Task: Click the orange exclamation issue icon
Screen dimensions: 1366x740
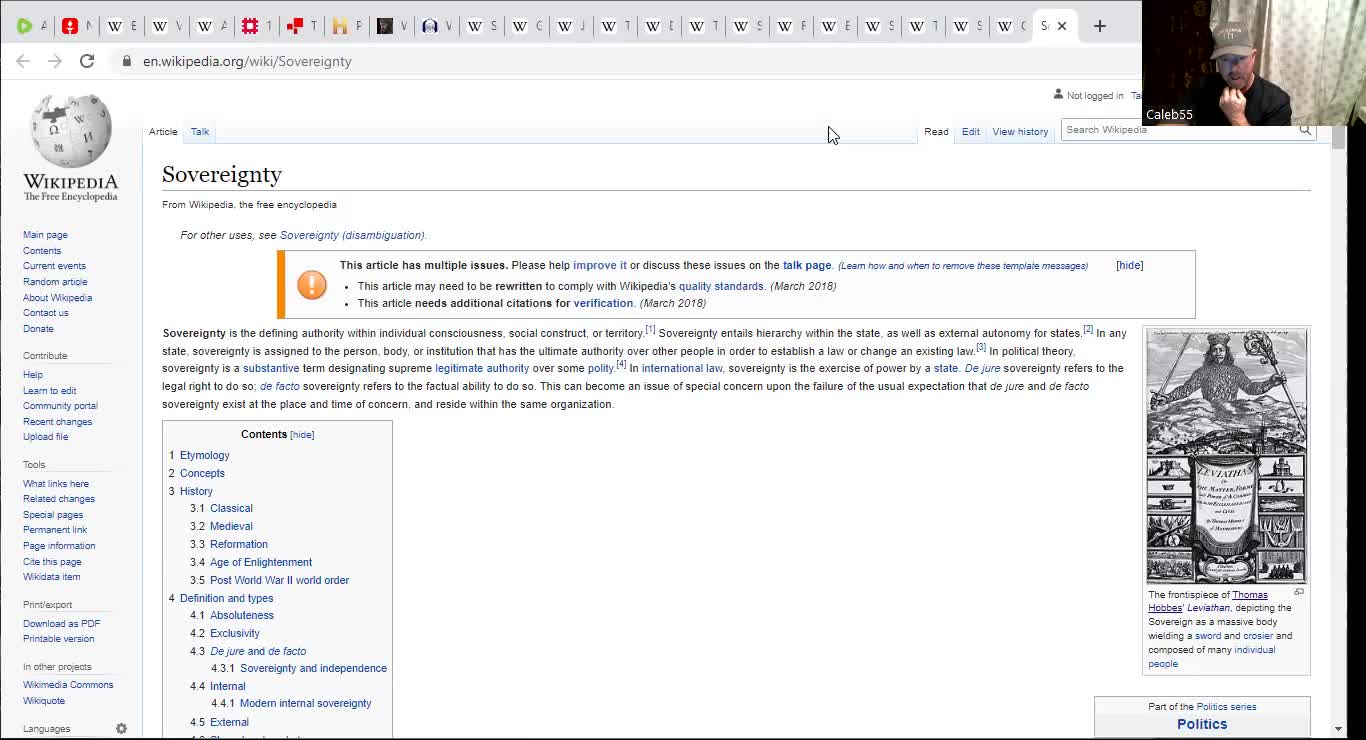Action: click(312, 285)
